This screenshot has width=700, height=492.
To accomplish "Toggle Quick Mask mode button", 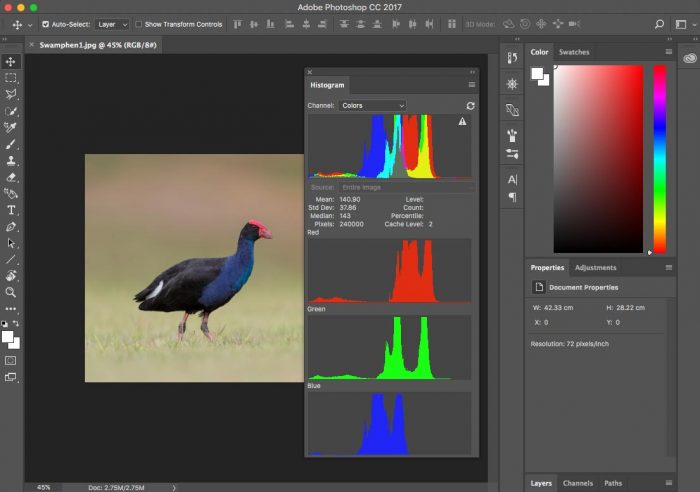I will click(x=11, y=360).
